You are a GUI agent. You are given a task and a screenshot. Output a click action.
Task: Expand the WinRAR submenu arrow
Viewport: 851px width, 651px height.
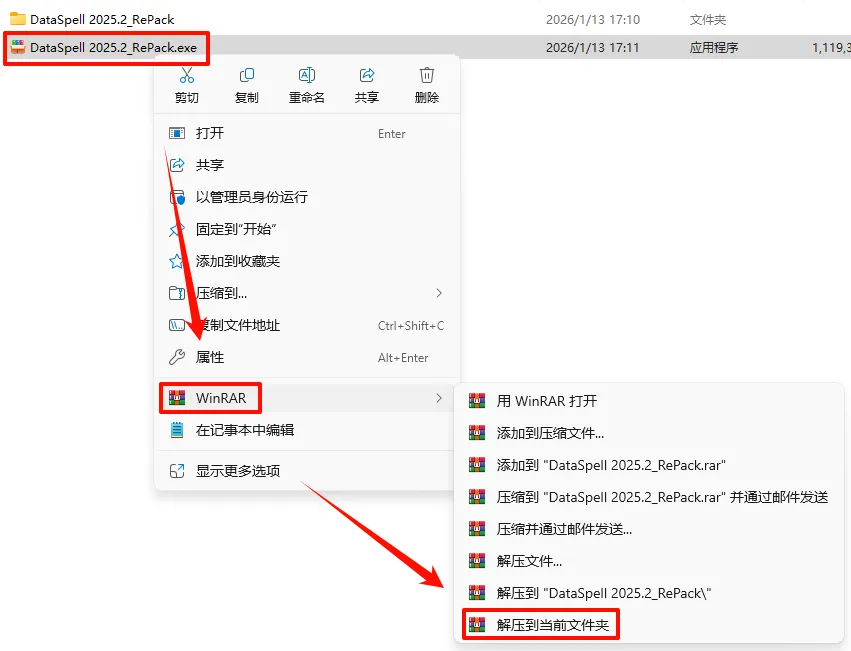click(x=439, y=399)
